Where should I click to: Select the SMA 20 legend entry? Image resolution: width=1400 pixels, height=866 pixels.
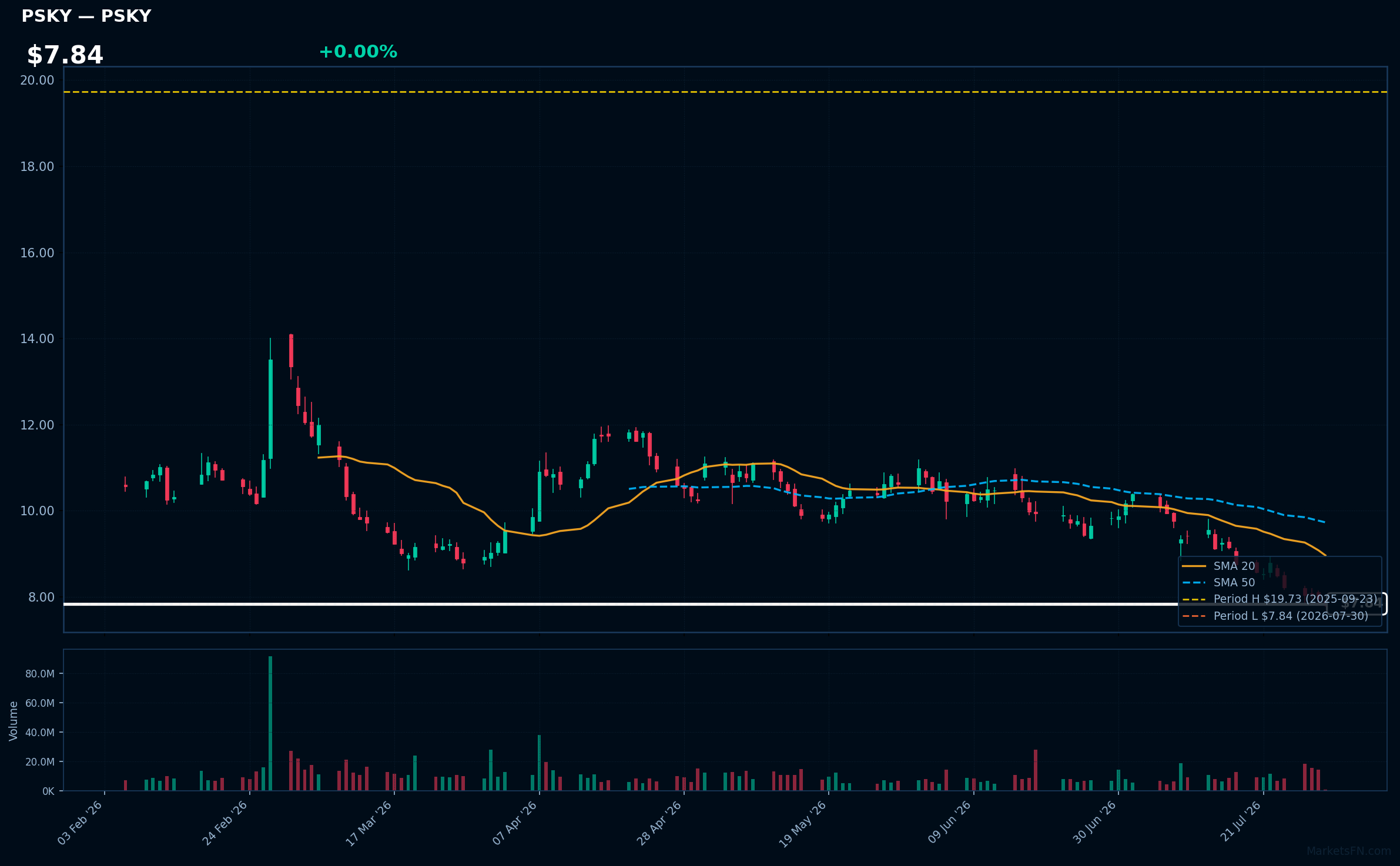(1218, 566)
